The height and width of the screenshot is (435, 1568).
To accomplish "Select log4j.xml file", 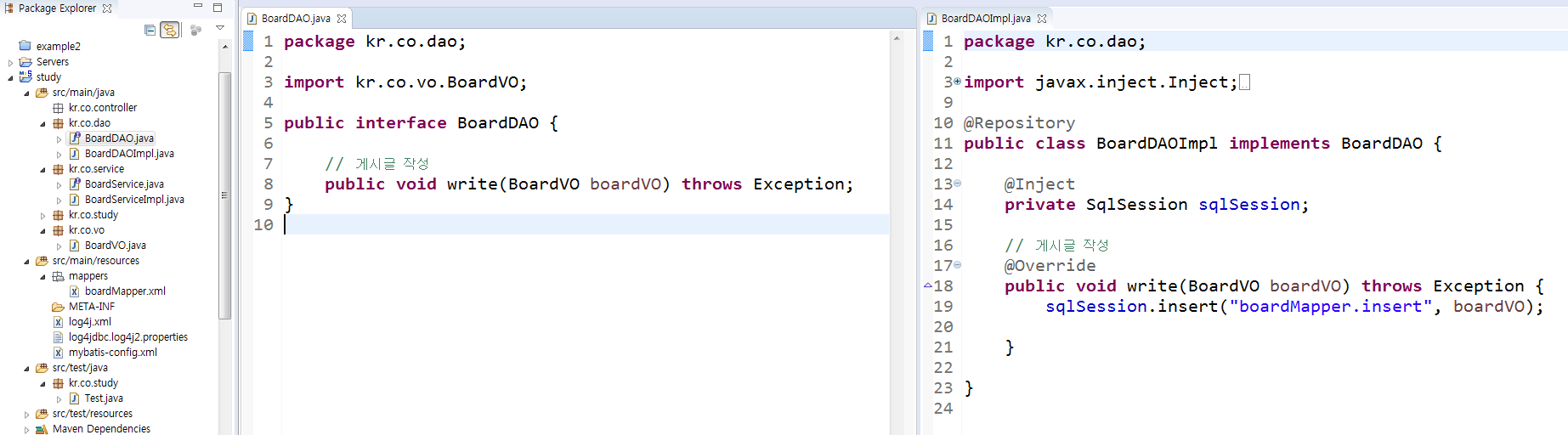I will (89, 322).
